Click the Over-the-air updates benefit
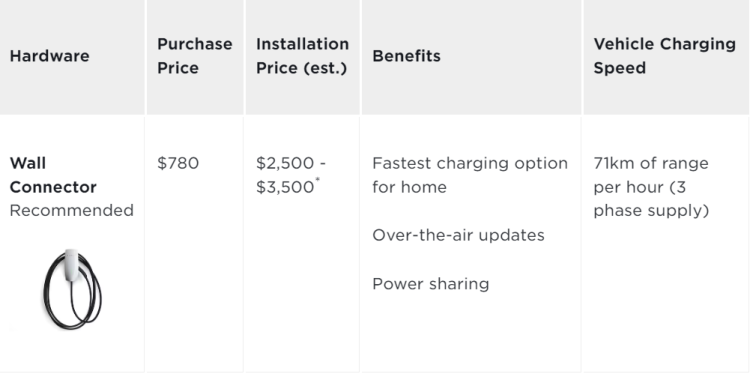 tap(458, 235)
